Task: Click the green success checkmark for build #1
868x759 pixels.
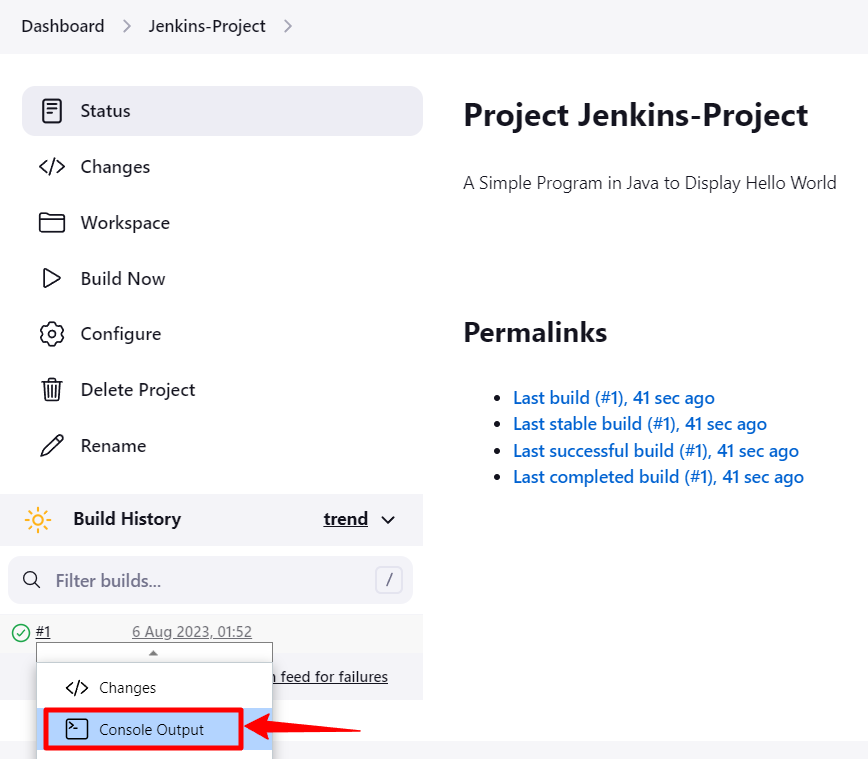Action: pyautogui.click(x=20, y=632)
